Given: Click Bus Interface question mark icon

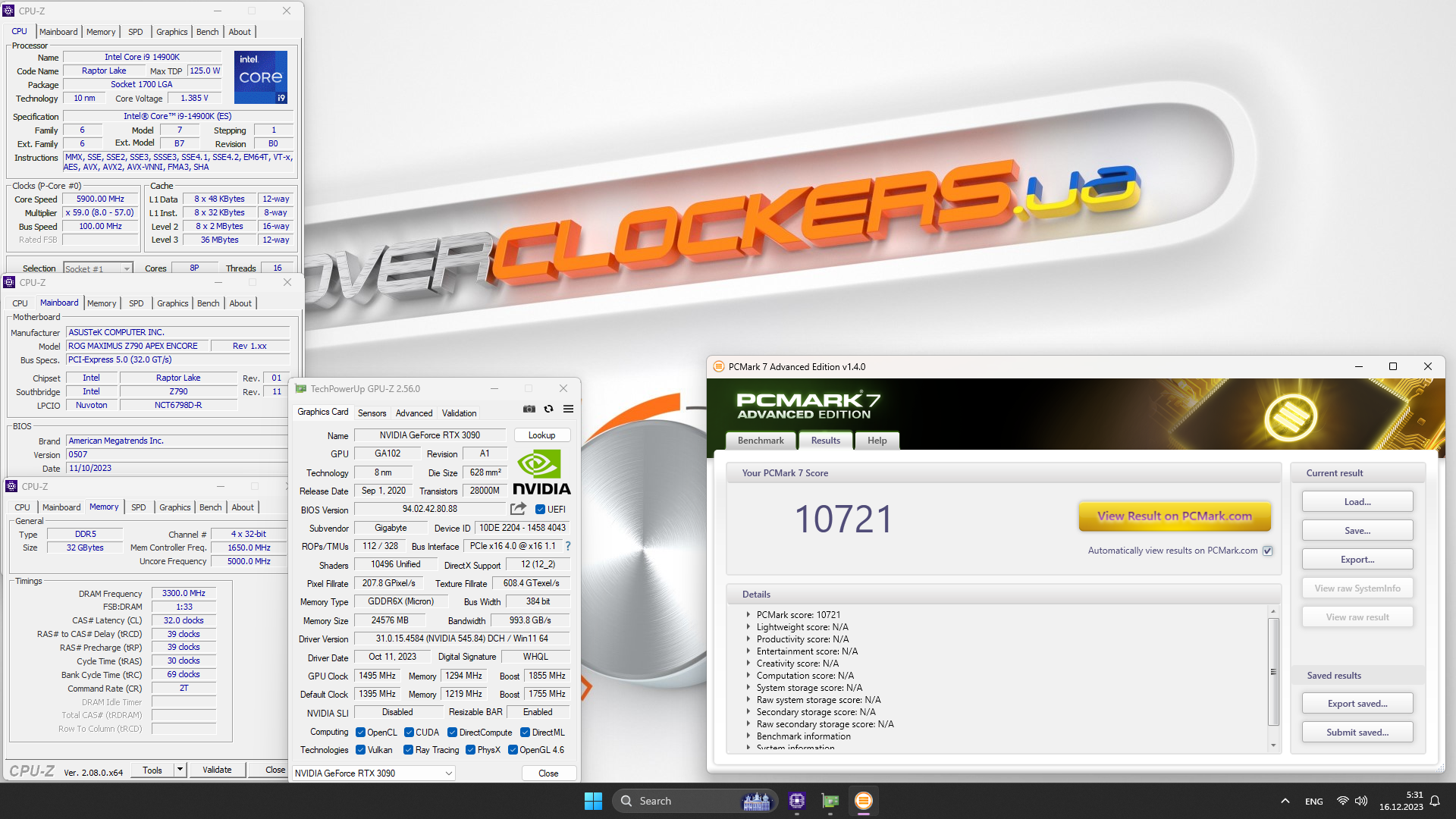Looking at the screenshot, I should pos(567,546).
